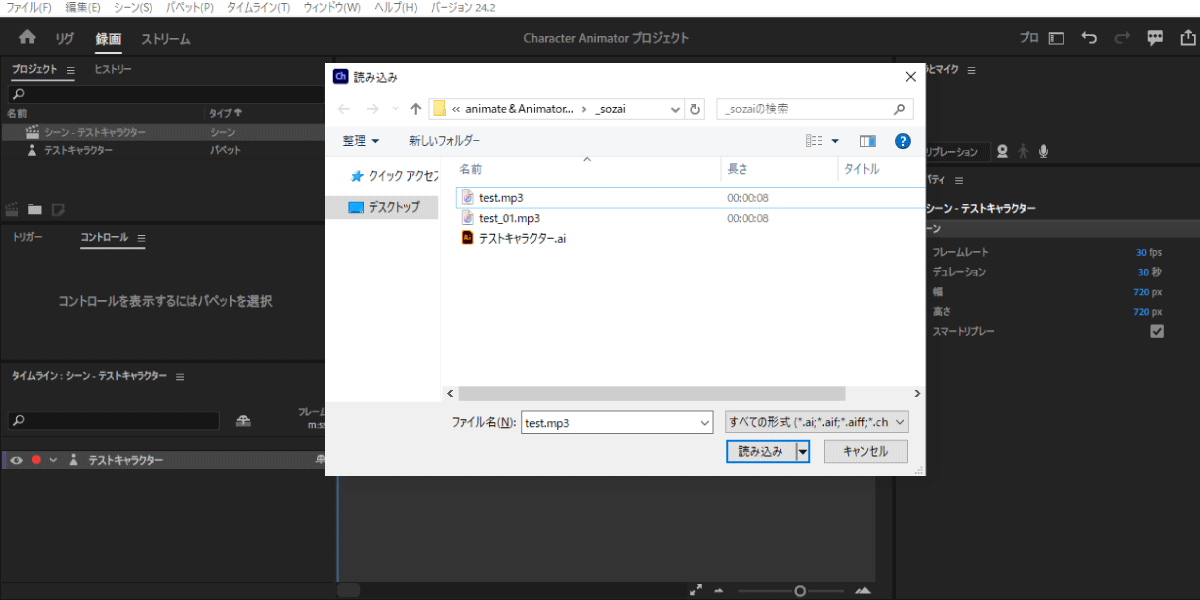Click the Forward arrow in import dialog
The width and height of the screenshot is (1200, 600).
click(x=372, y=109)
